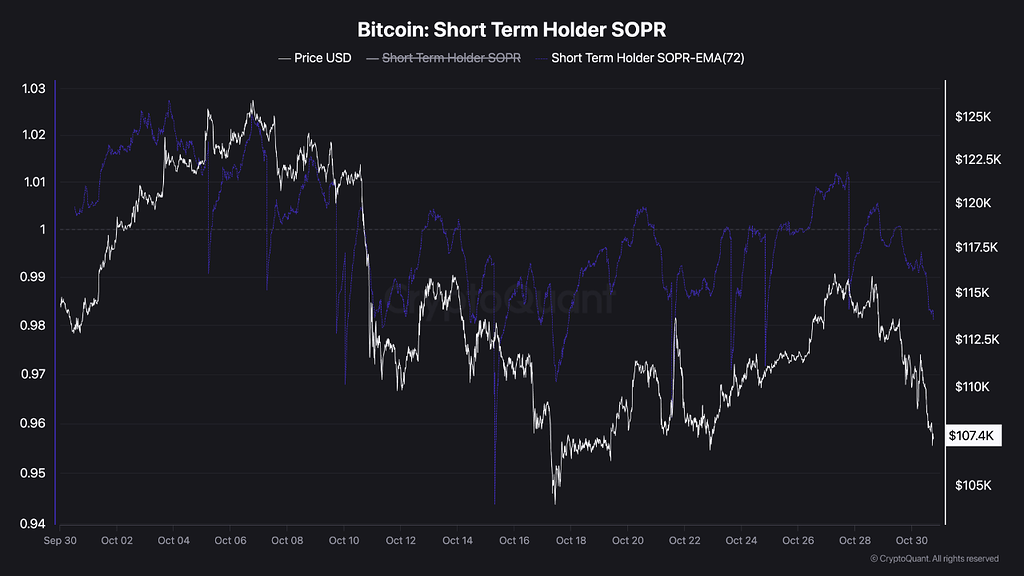This screenshot has width=1024, height=576.
Task: Select the $107.4K current price label
Action: pyautogui.click(x=973, y=436)
